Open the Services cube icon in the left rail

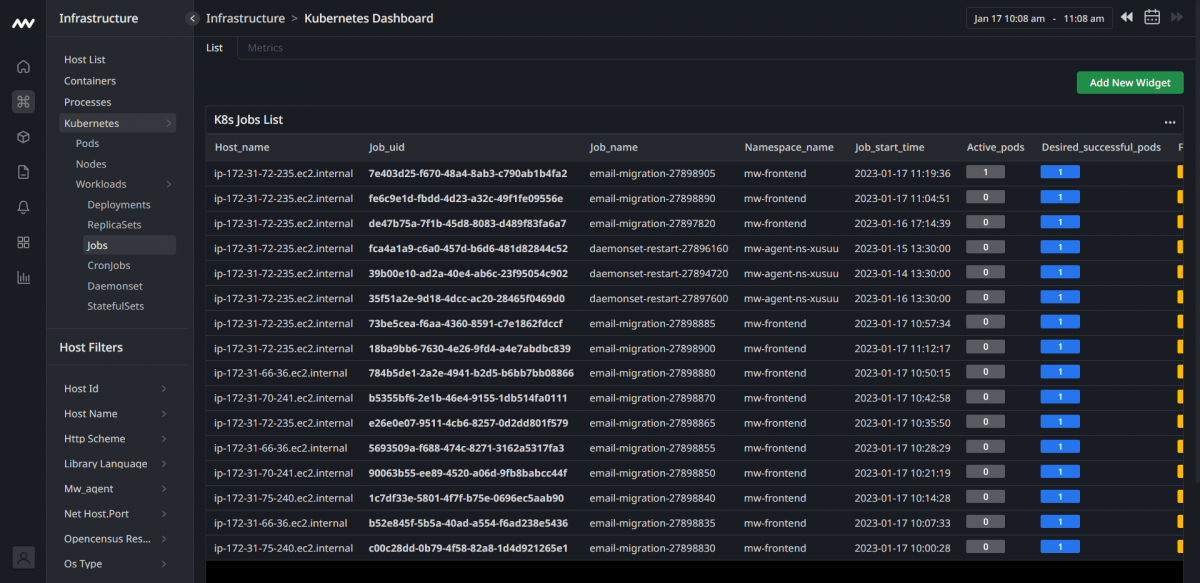[23, 134]
